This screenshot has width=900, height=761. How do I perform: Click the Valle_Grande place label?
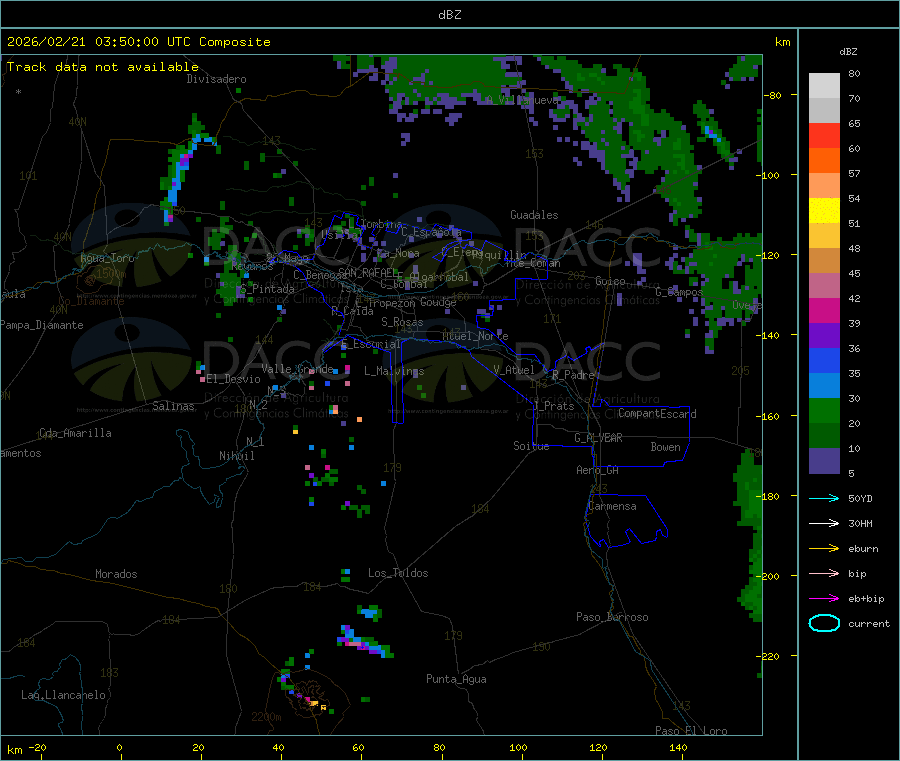tap(297, 369)
